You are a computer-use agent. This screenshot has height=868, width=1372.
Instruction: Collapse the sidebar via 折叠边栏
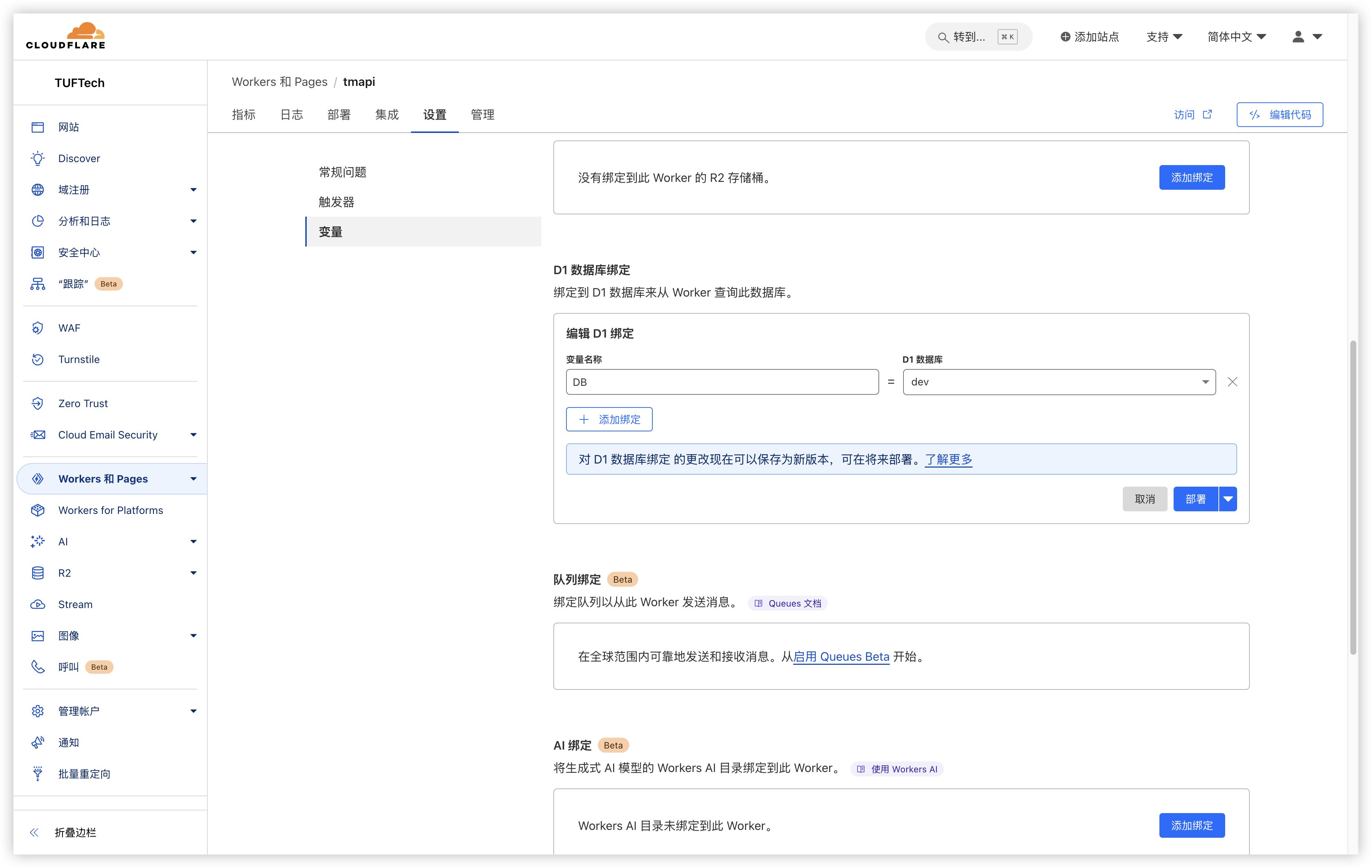tap(75, 832)
